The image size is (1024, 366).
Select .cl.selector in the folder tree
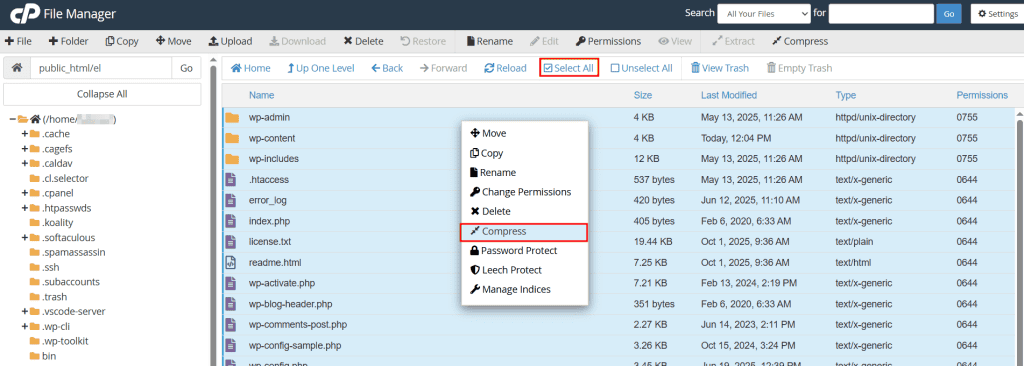point(65,178)
